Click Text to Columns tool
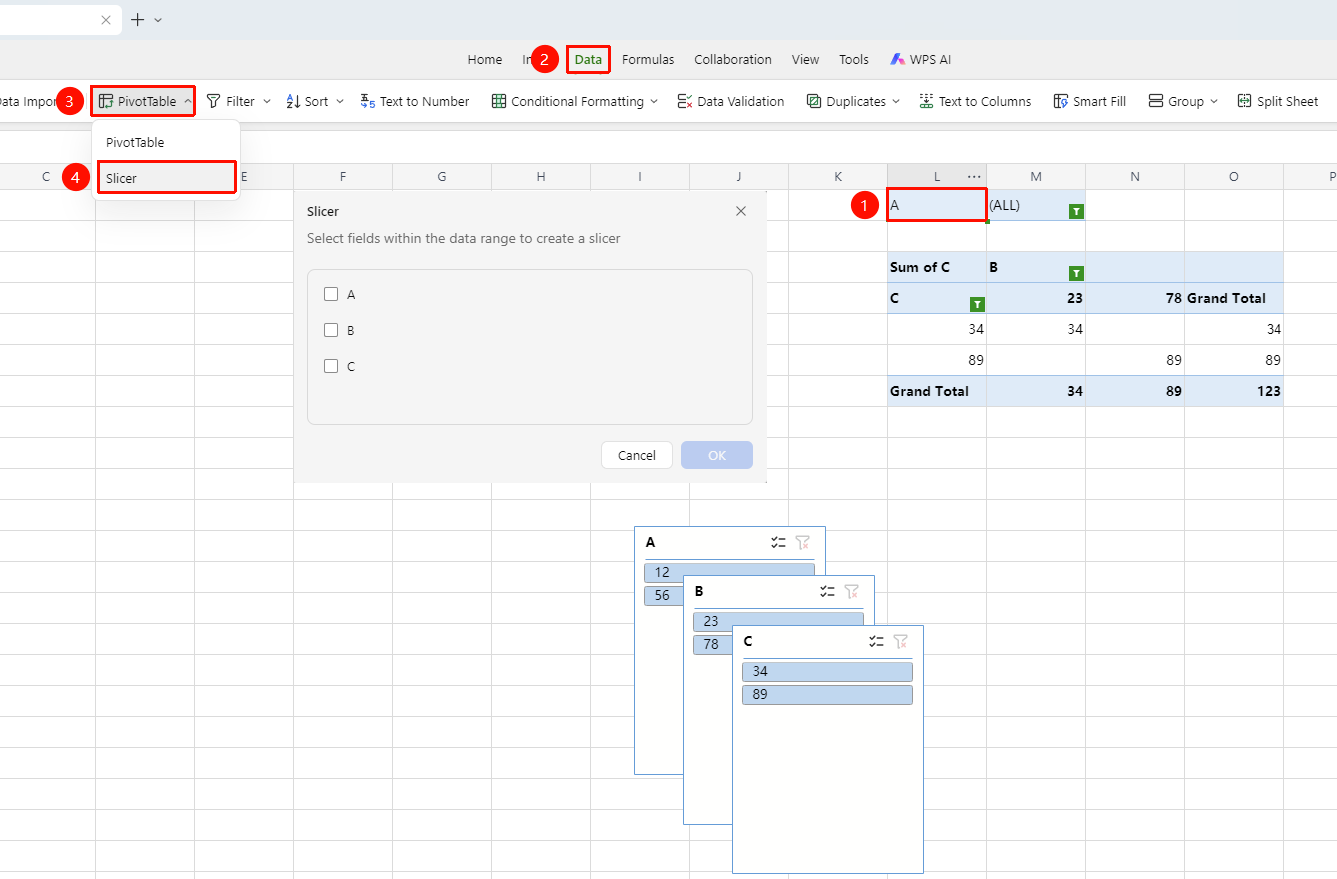 (x=975, y=101)
